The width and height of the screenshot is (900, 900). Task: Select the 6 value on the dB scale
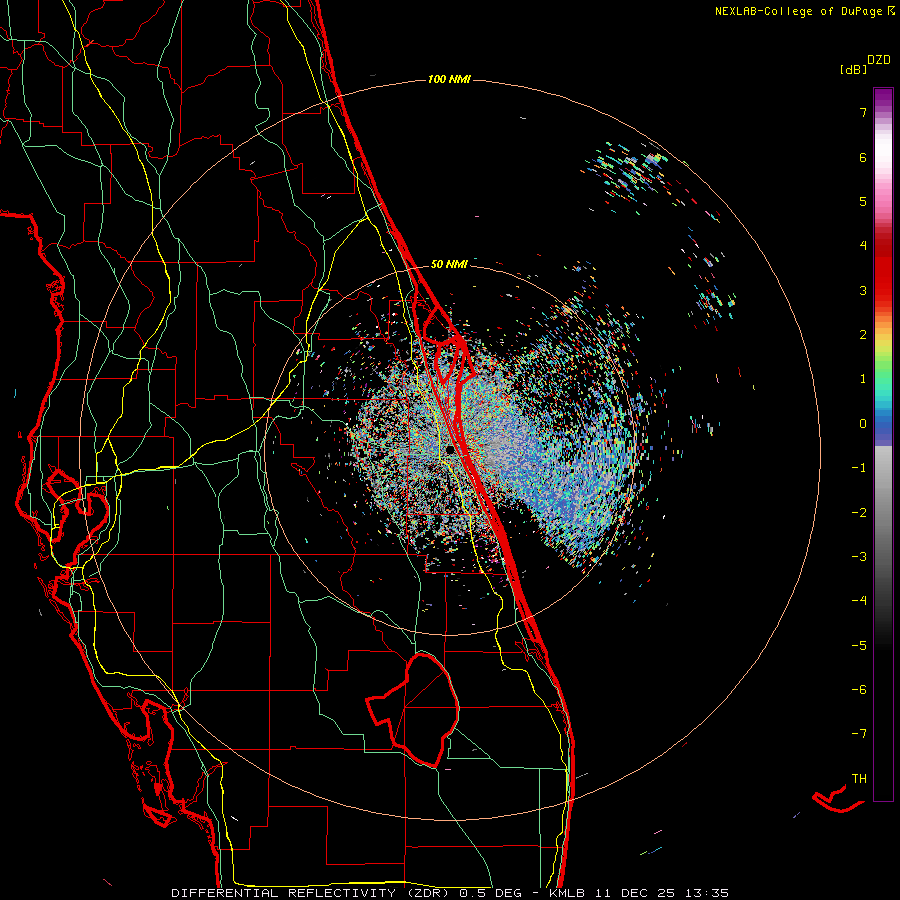click(863, 157)
